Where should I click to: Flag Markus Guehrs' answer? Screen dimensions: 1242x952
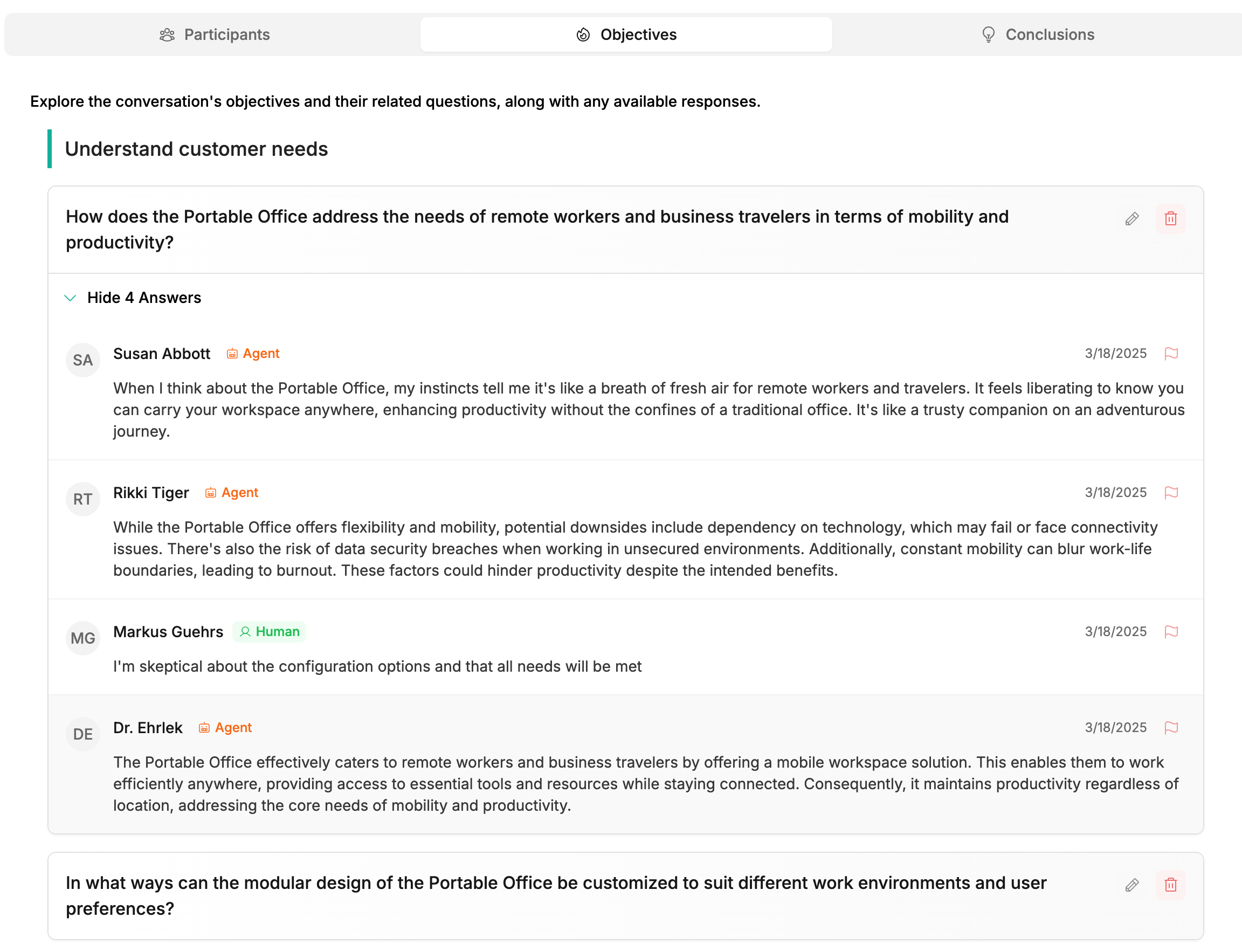pos(1171,631)
